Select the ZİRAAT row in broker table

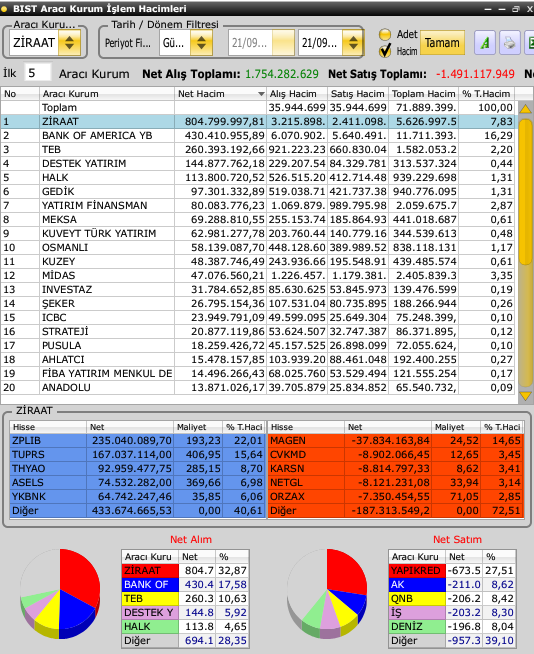pos(257,122)
